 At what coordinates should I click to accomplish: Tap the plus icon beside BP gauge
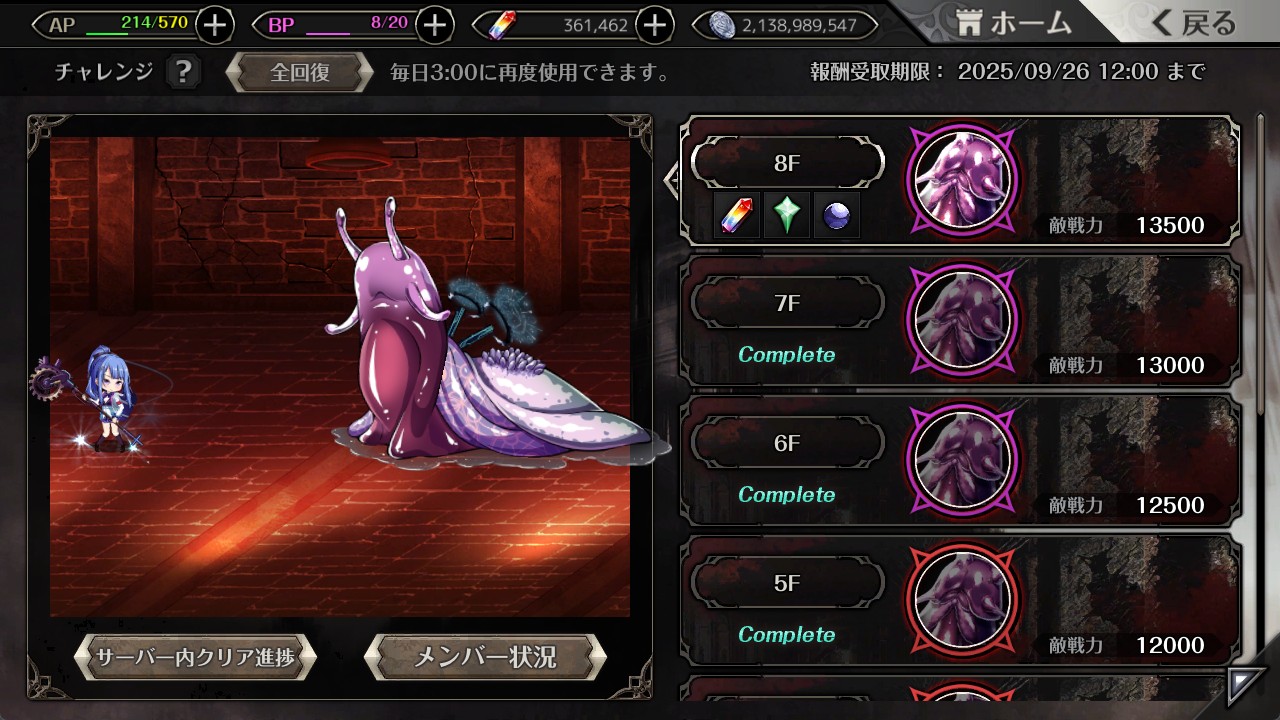click(x=434, y=25)
